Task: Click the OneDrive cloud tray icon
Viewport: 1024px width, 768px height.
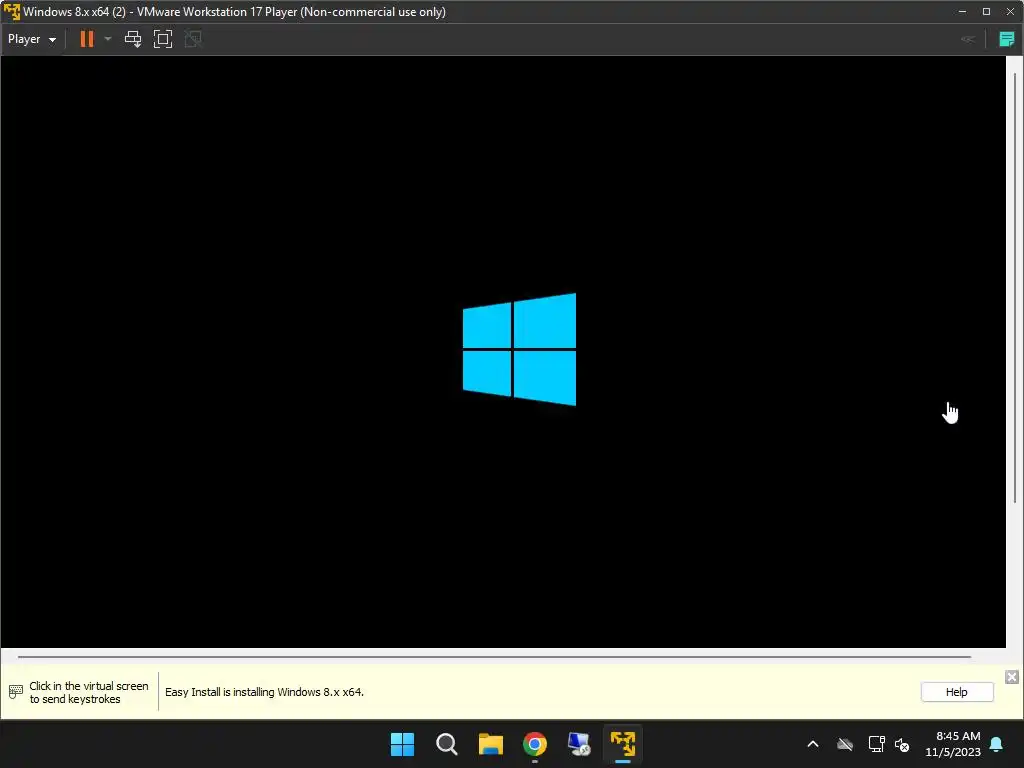Action: [845, 744]
